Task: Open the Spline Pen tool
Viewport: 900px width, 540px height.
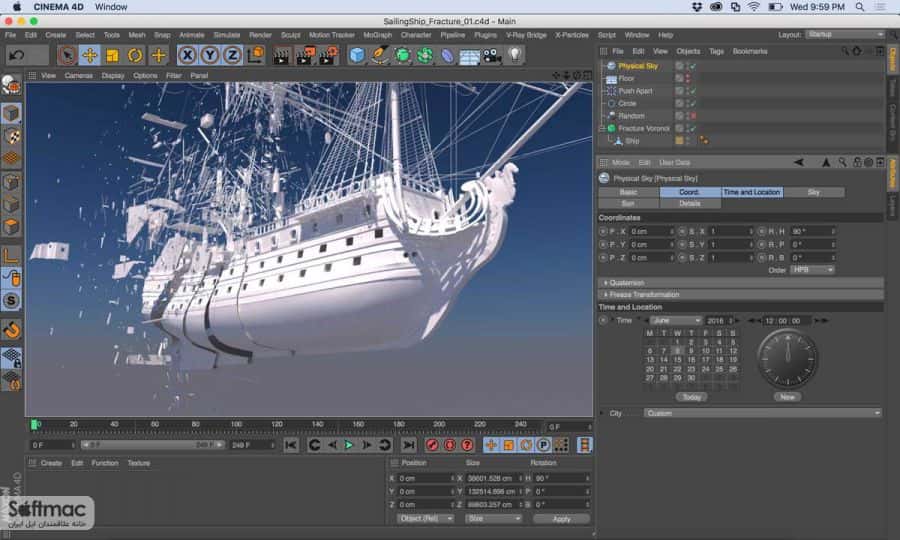Action: (x=379, y=56)
